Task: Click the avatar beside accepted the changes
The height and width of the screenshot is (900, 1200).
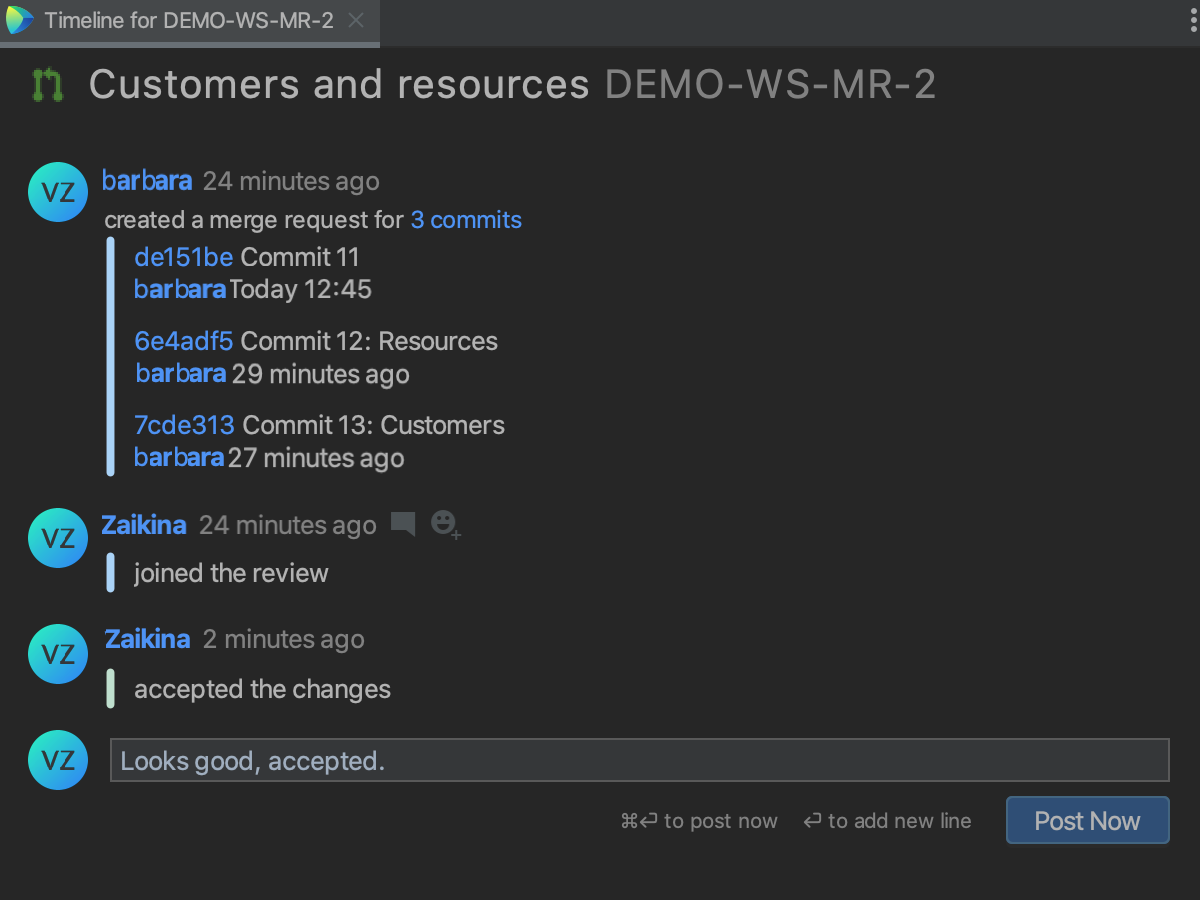Action: pos(58,654)
